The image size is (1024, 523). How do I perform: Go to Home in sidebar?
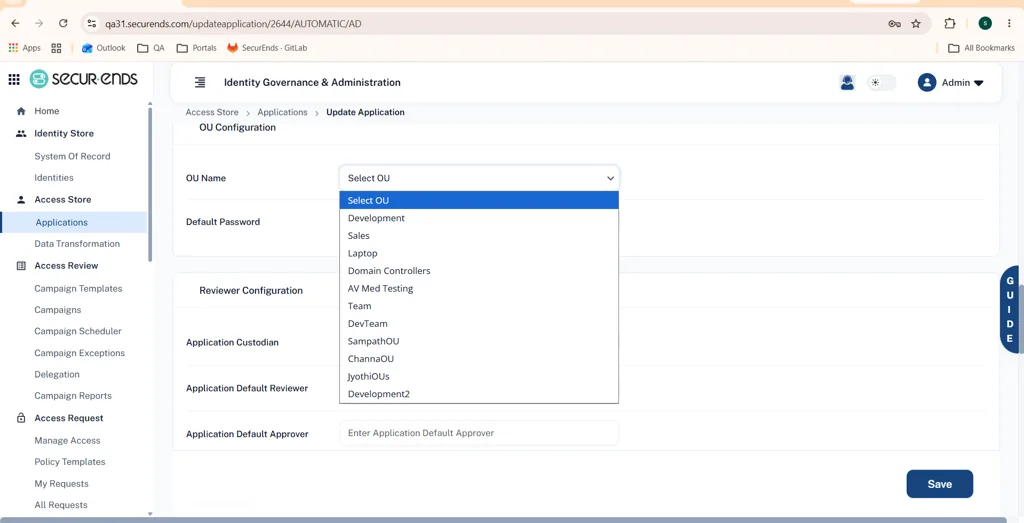(46, 111)
